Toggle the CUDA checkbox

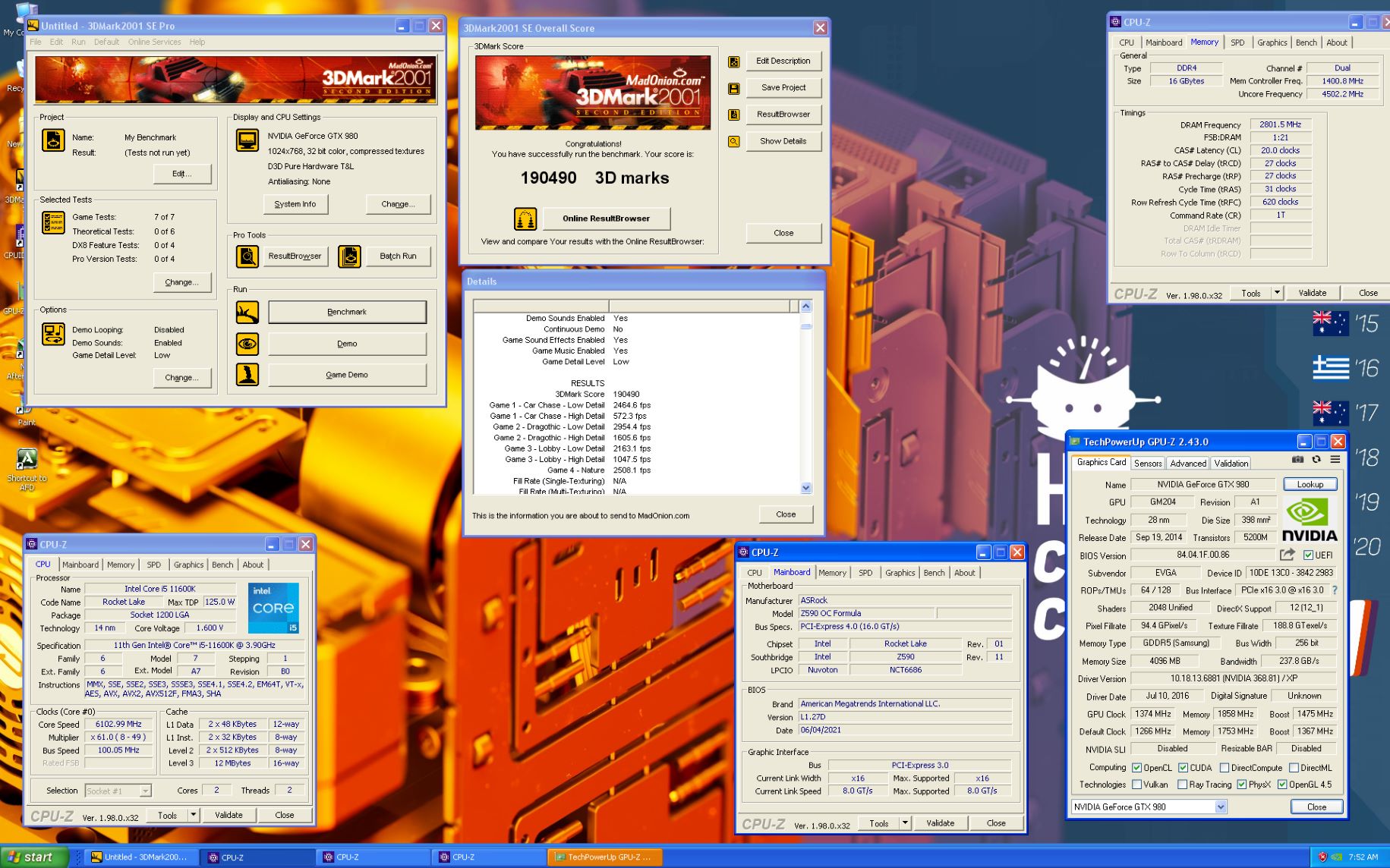(1183, 768)
